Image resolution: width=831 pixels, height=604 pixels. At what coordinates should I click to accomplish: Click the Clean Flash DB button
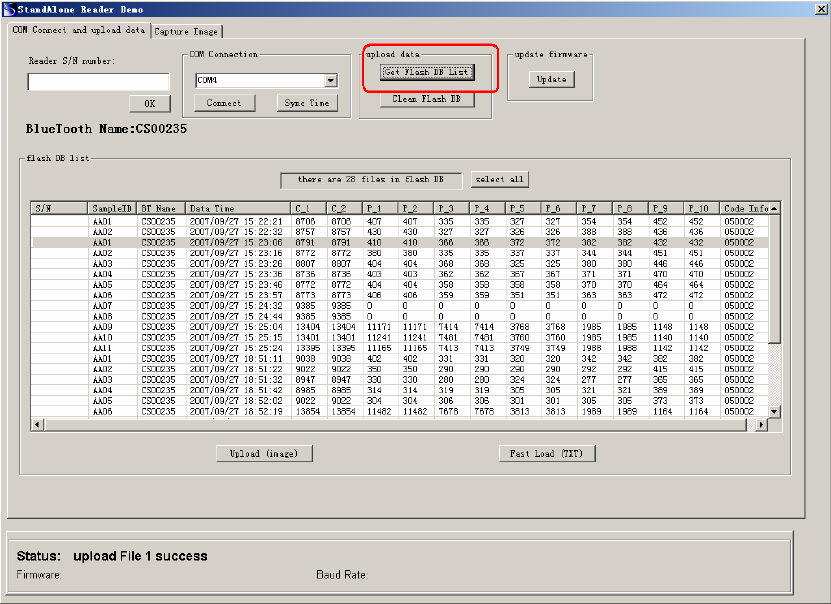pyautogui.click(x=427, y=99)
